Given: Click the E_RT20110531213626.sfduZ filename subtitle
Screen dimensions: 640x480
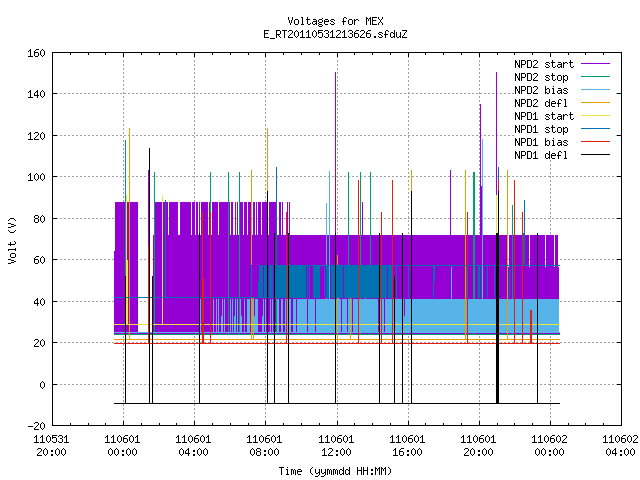Looking at the screenshot, I should click(335, 34).
